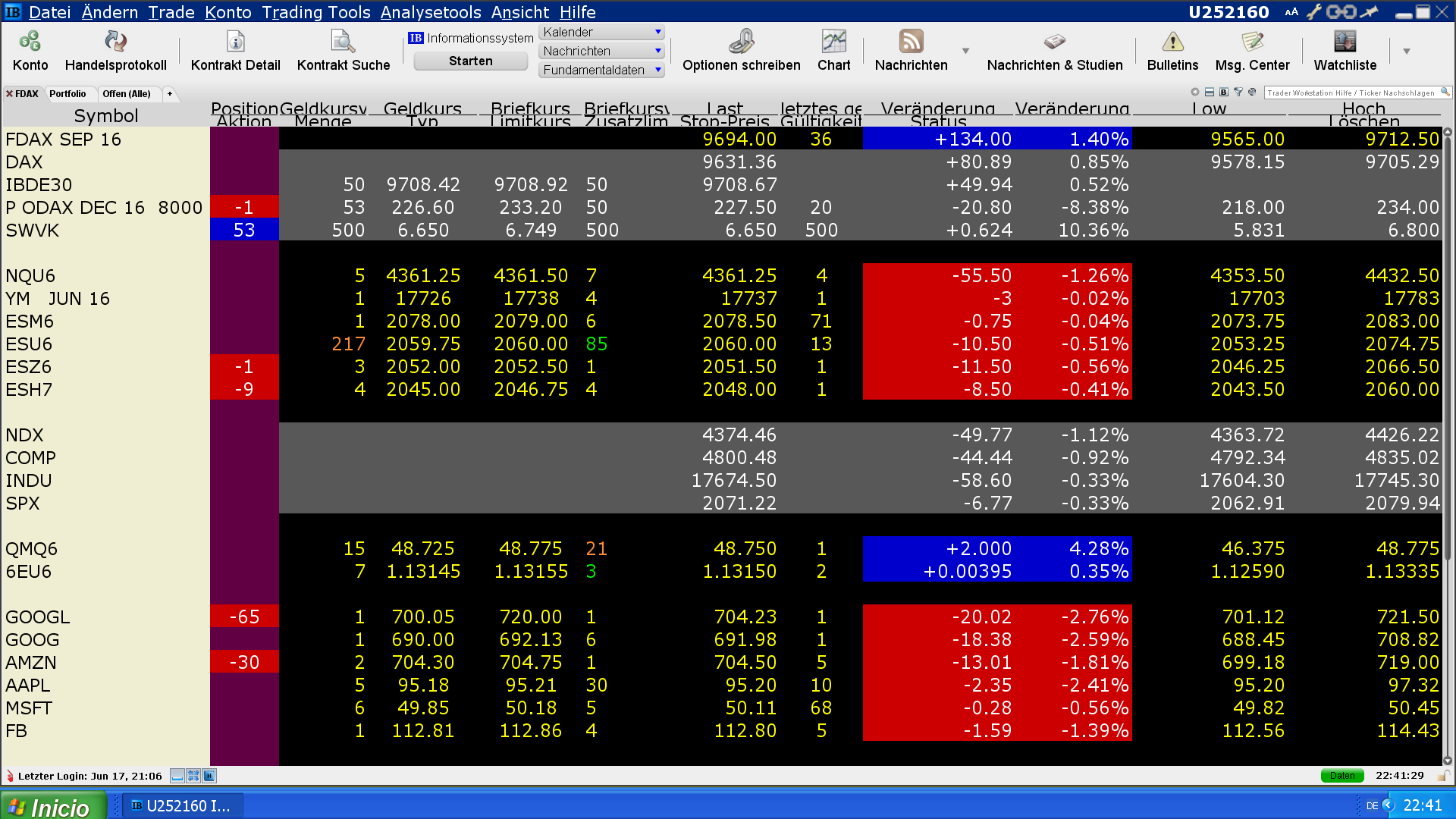
Task: Switch to the Portfolio tab
Action: 67,94
